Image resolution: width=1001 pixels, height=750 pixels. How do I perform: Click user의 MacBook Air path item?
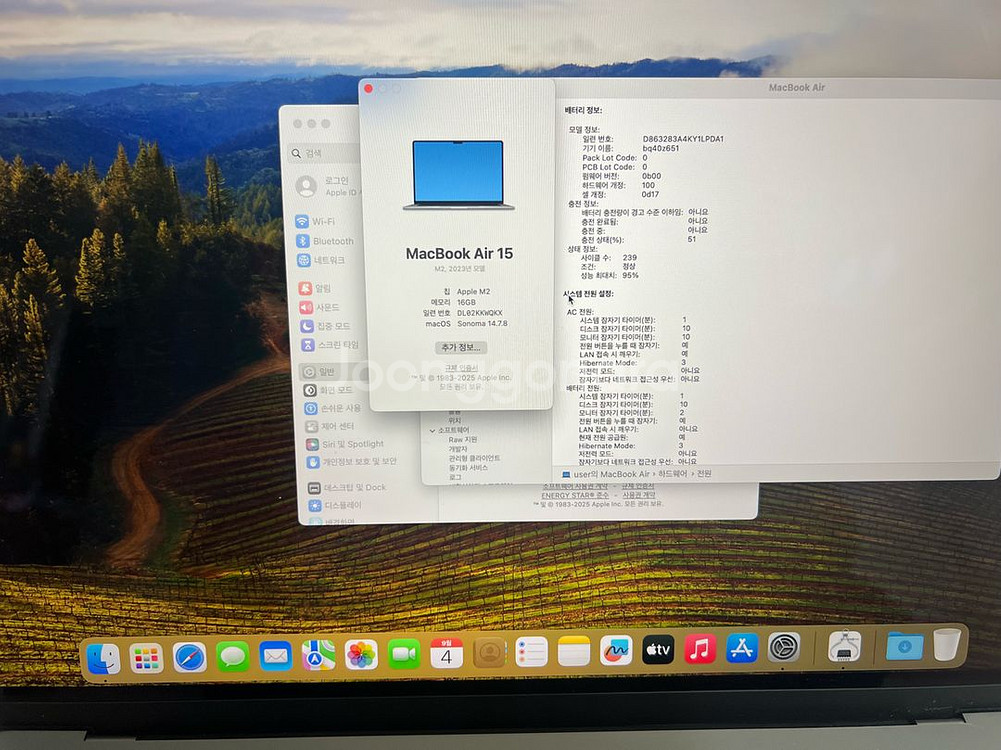coord(605,474)
